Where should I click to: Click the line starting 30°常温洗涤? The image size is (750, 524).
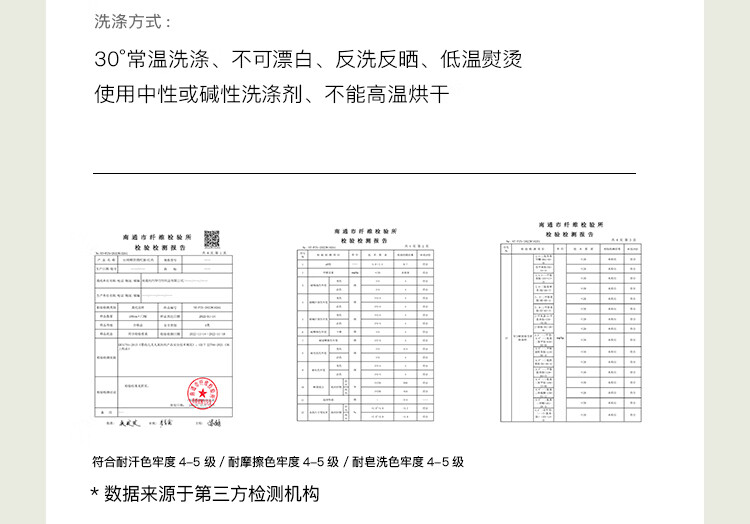coord(308,59)
